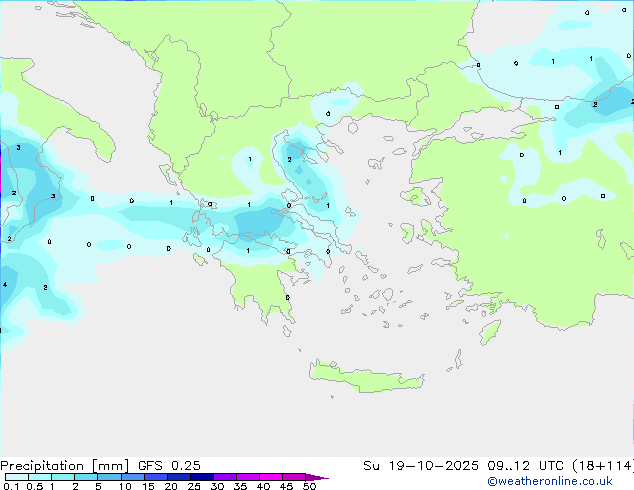Click the island of Rhodes on the map
The height and width of the screenshot is (490, 634).
click(x=490, y=332)
